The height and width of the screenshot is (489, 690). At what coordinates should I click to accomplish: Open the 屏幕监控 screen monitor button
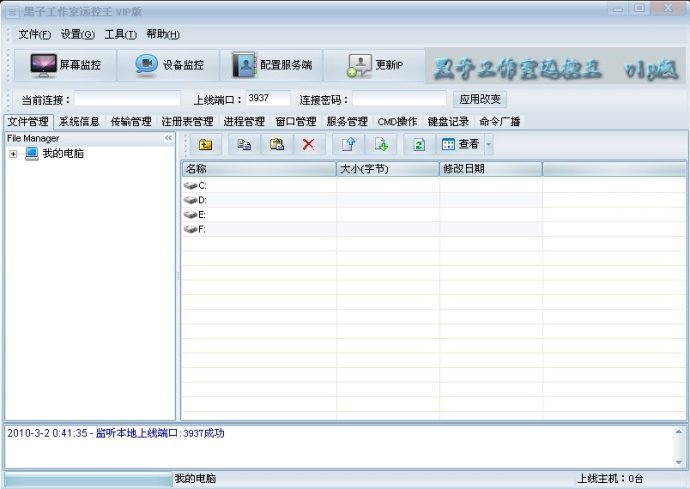[66, 65]
